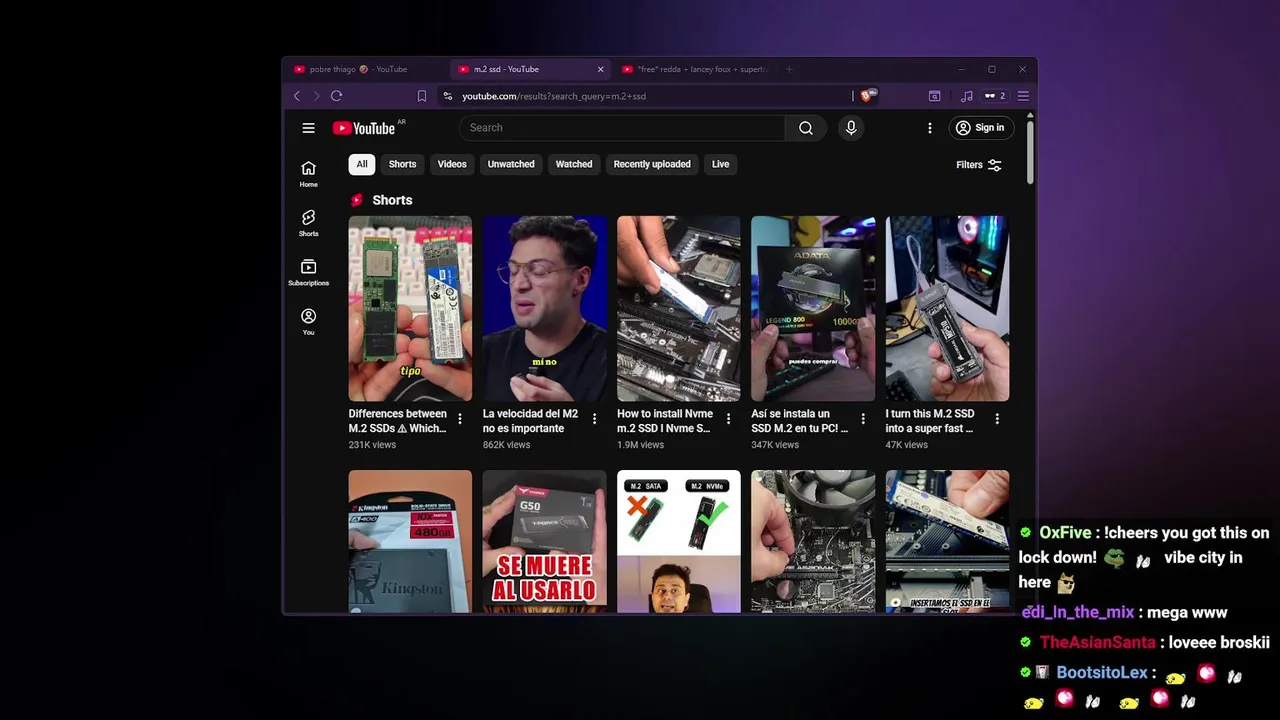Select the Live filter chip
Viewport: 1280px width, 720px height.
point(720,164)
